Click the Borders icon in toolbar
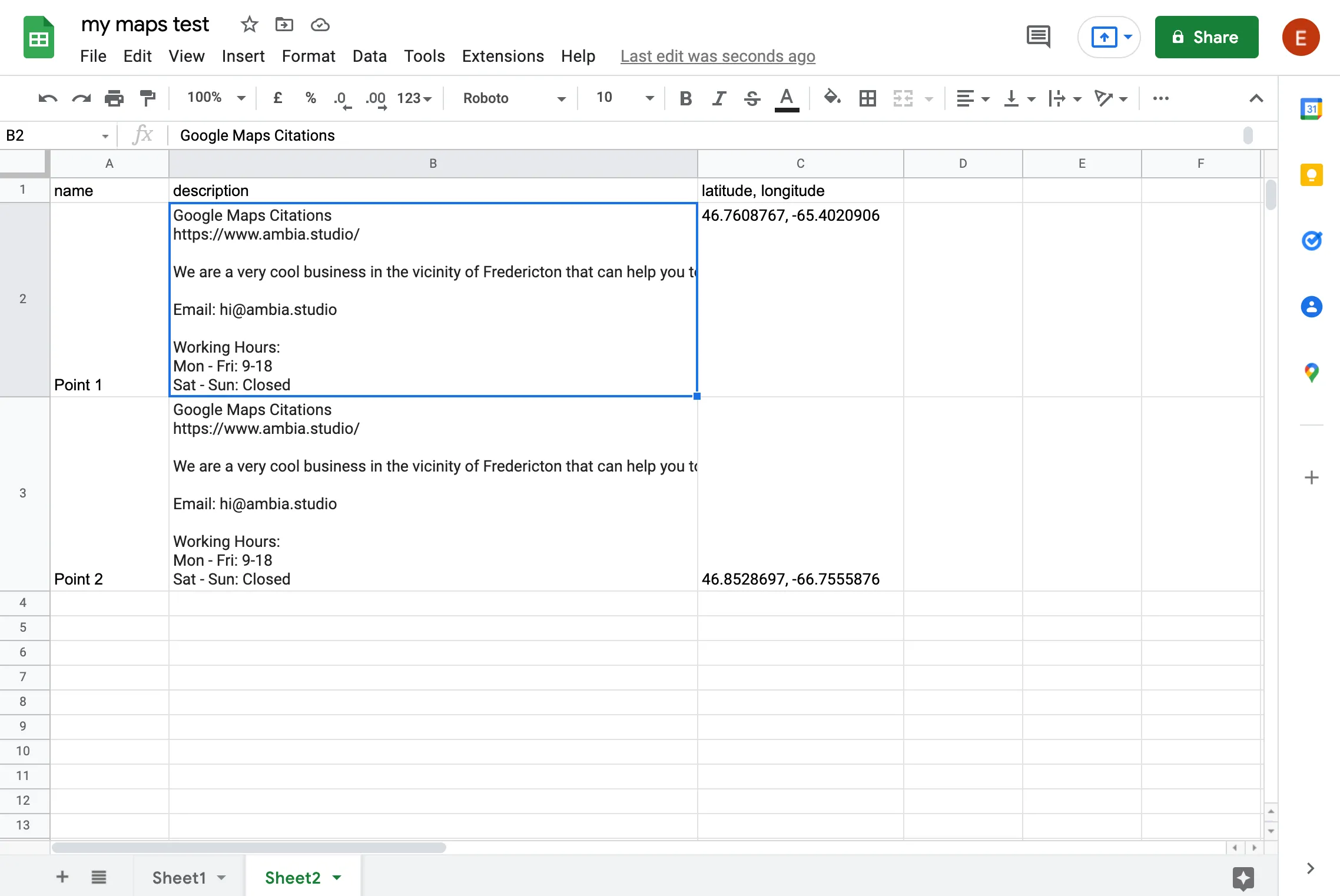1340x896 pixels. coord(867,97)
